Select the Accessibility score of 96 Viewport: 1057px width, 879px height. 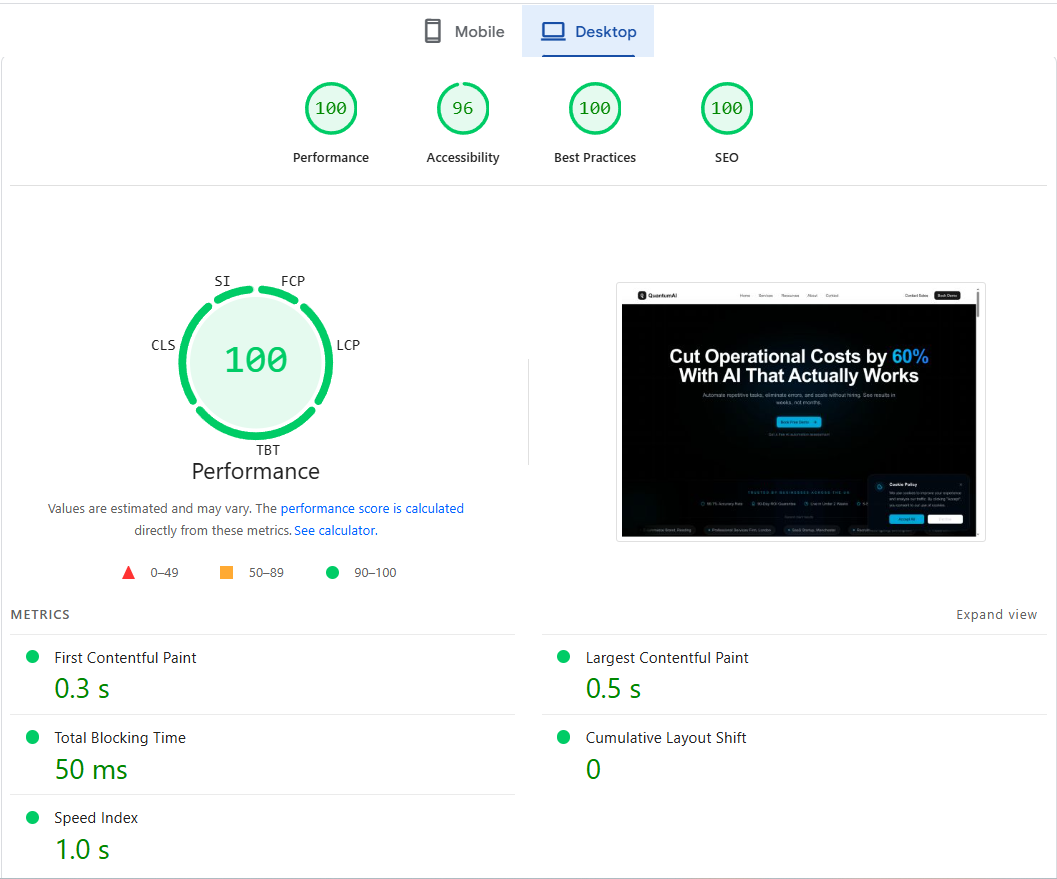(463, 108)
